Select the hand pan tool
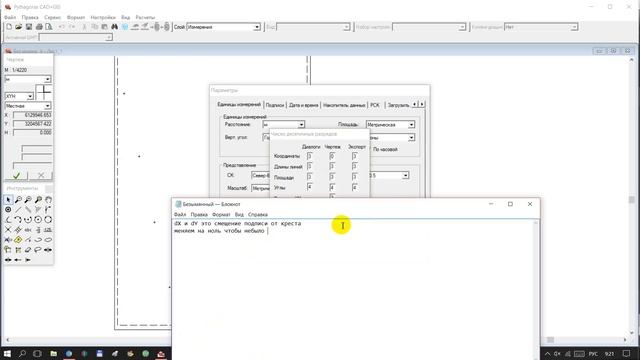640x360 pixels. pyautogui.click(x=48, y=200)
